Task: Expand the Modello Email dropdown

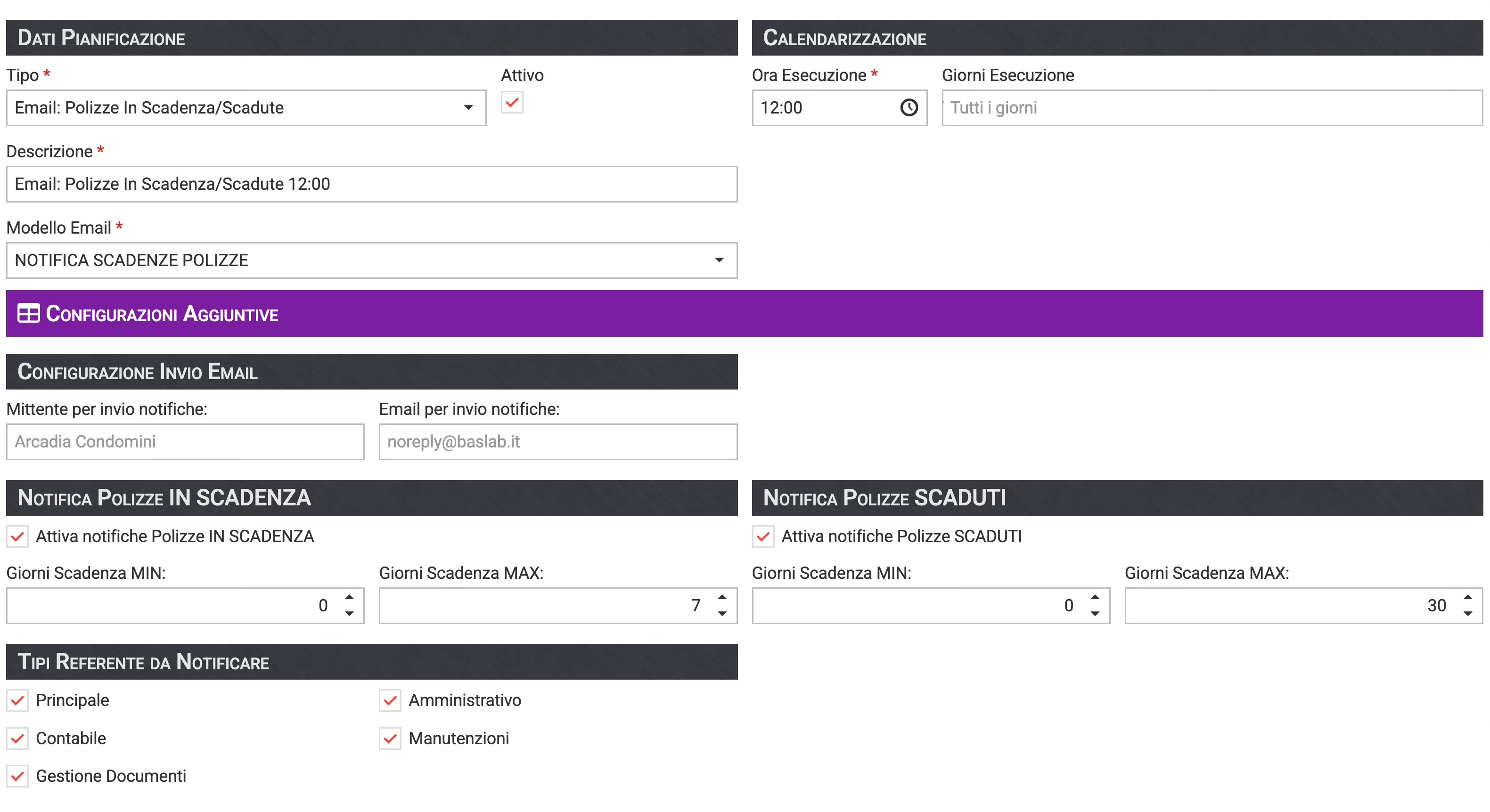Action: [x=719, y=260]
